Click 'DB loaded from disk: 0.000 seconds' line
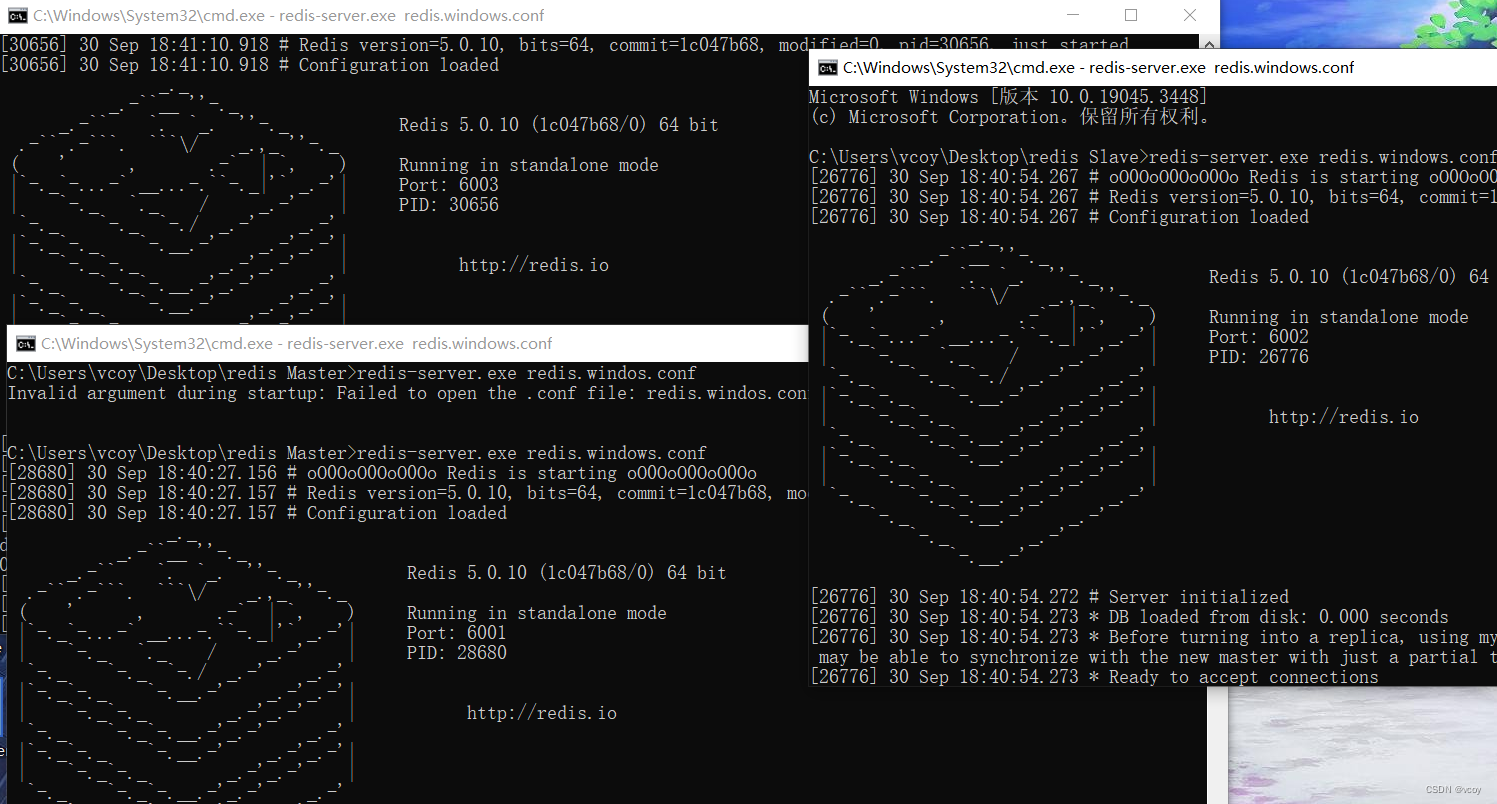Screen dimensions: 1497x804 click(1129, 617)
